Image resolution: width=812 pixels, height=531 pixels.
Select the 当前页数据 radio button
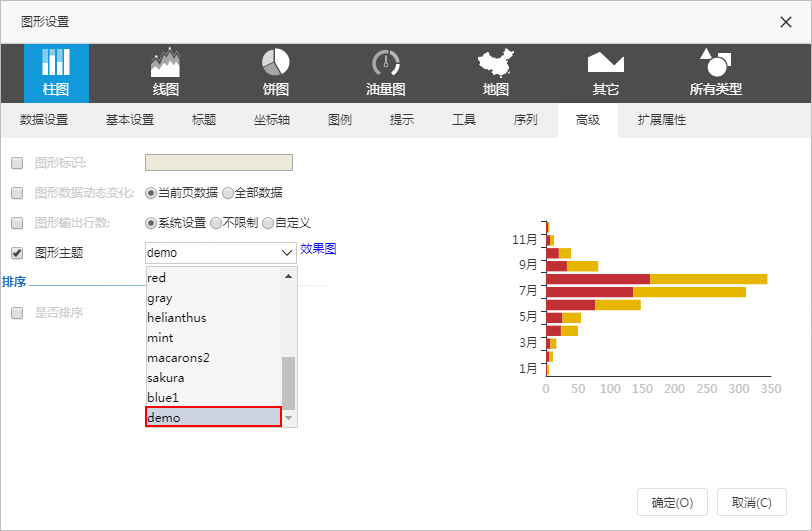(x=151, y=193)
